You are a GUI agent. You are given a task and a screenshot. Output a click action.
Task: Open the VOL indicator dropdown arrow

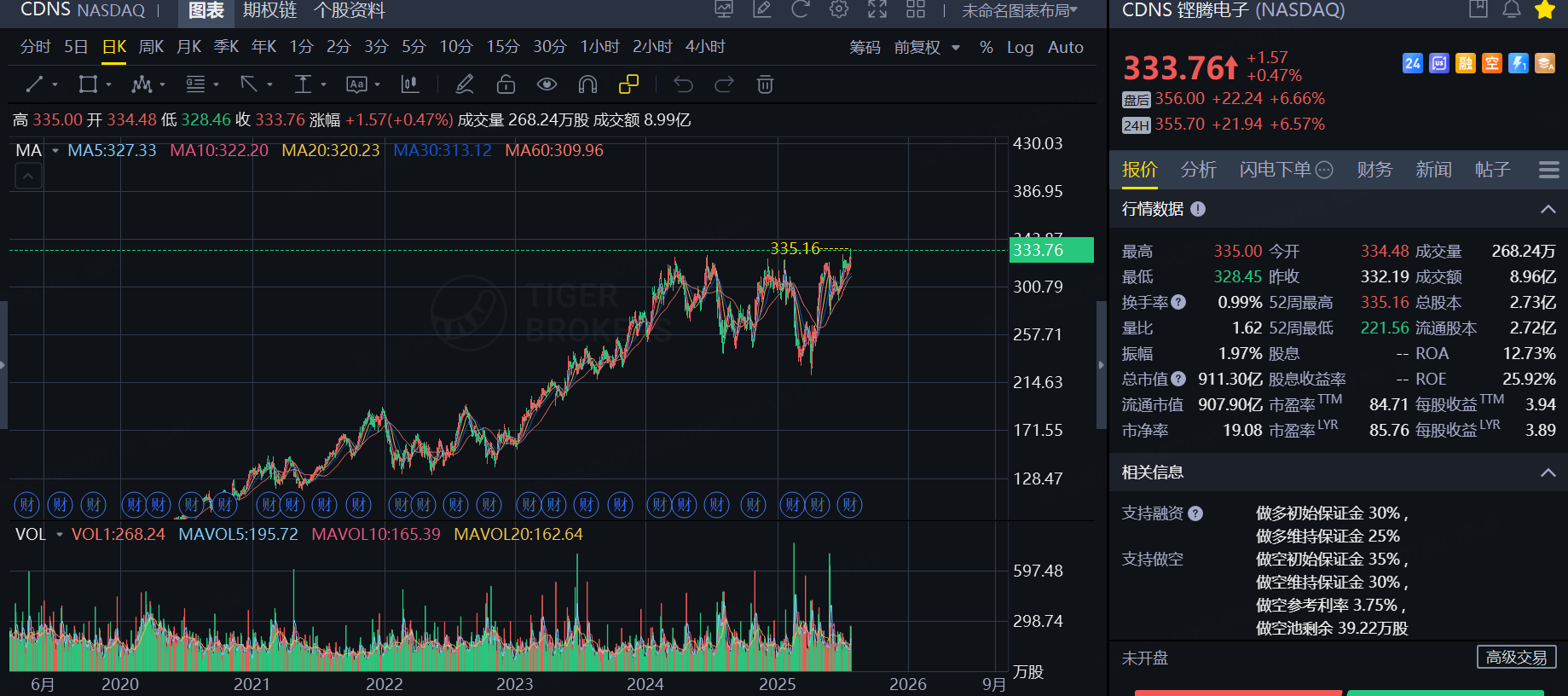(x=60, y=535)
